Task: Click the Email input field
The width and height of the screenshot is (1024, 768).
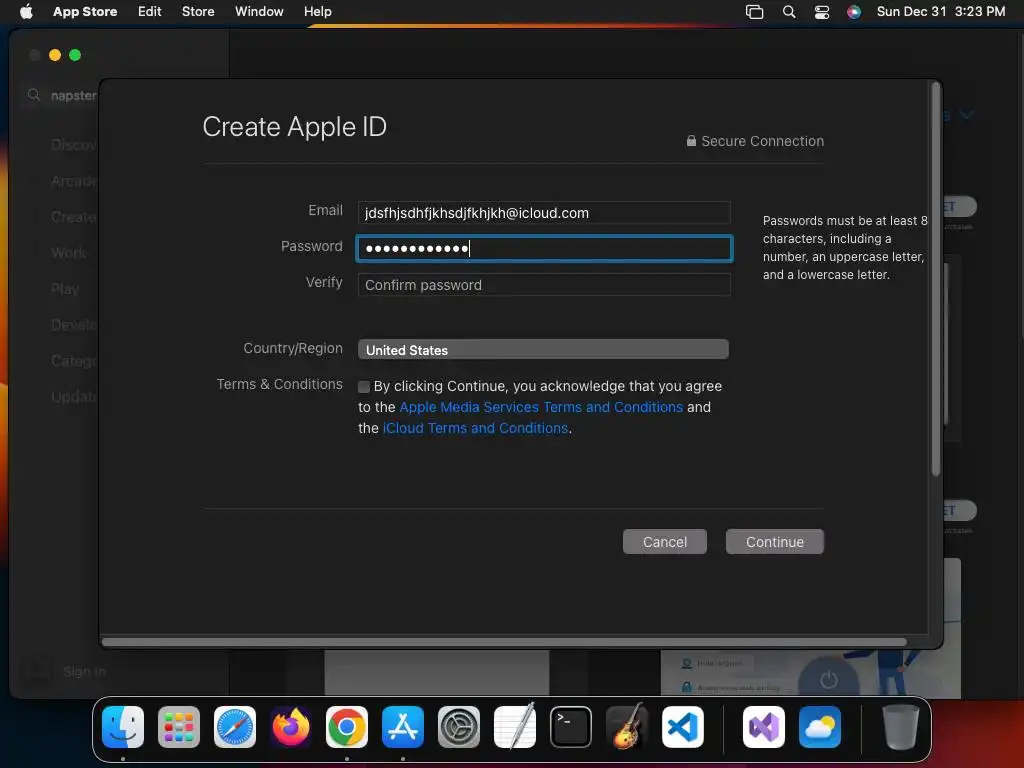Action: [x=544, y=213]
